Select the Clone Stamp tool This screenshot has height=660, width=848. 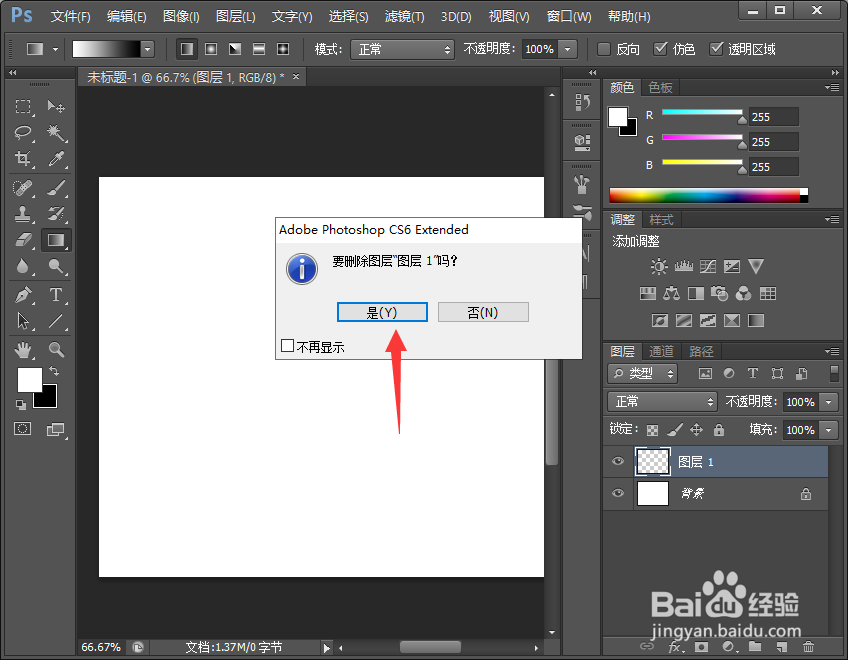pos(23,214)
